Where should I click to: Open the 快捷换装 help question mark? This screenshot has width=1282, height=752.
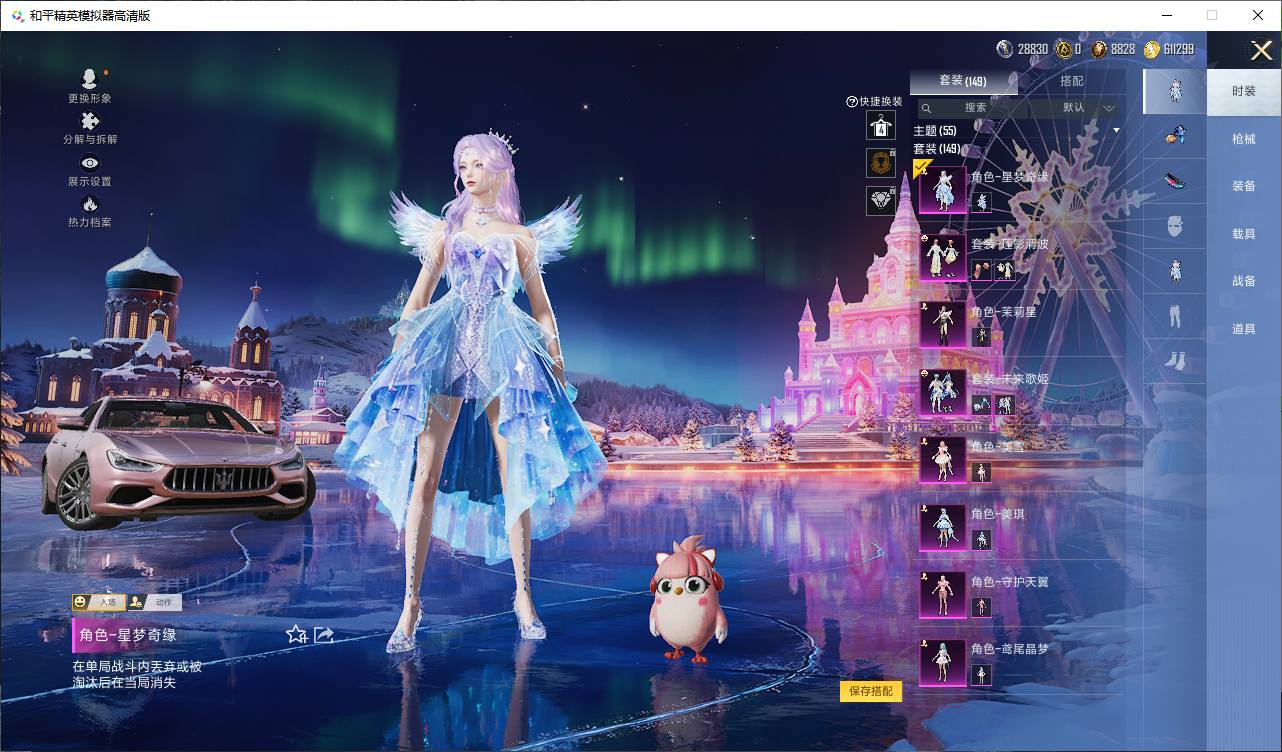tap(852, 102)
